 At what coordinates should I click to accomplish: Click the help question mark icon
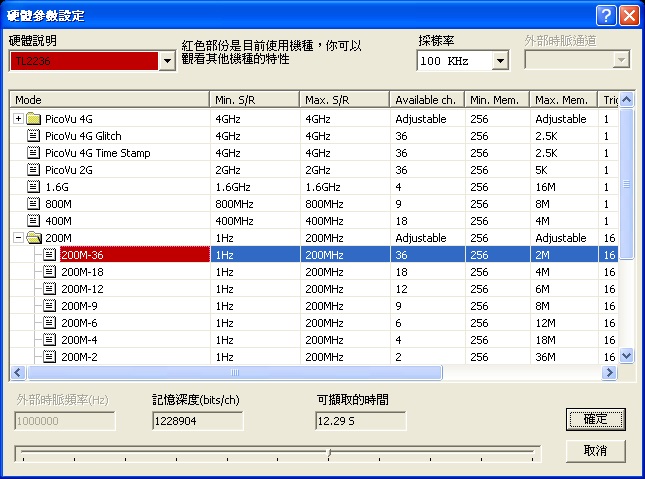pos(606,16)
